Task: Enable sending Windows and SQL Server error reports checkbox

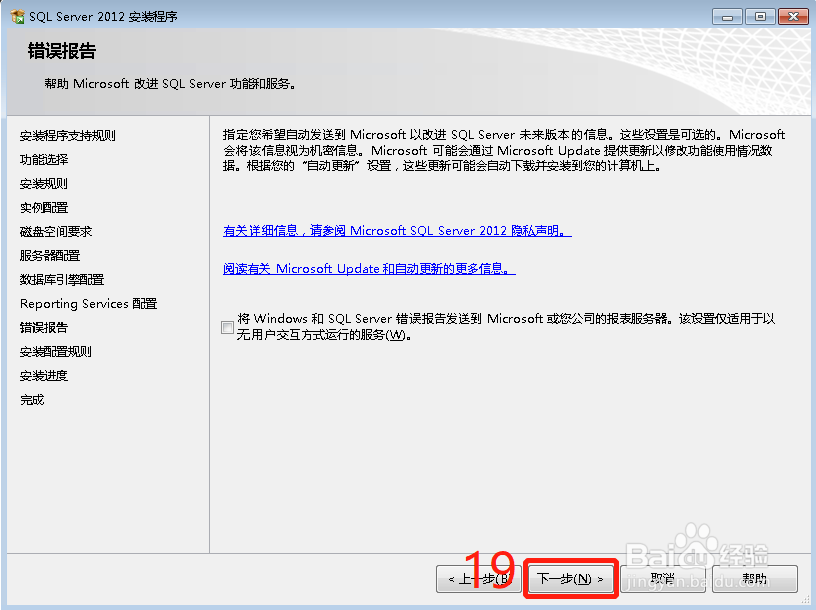Action: pos(227,327)
